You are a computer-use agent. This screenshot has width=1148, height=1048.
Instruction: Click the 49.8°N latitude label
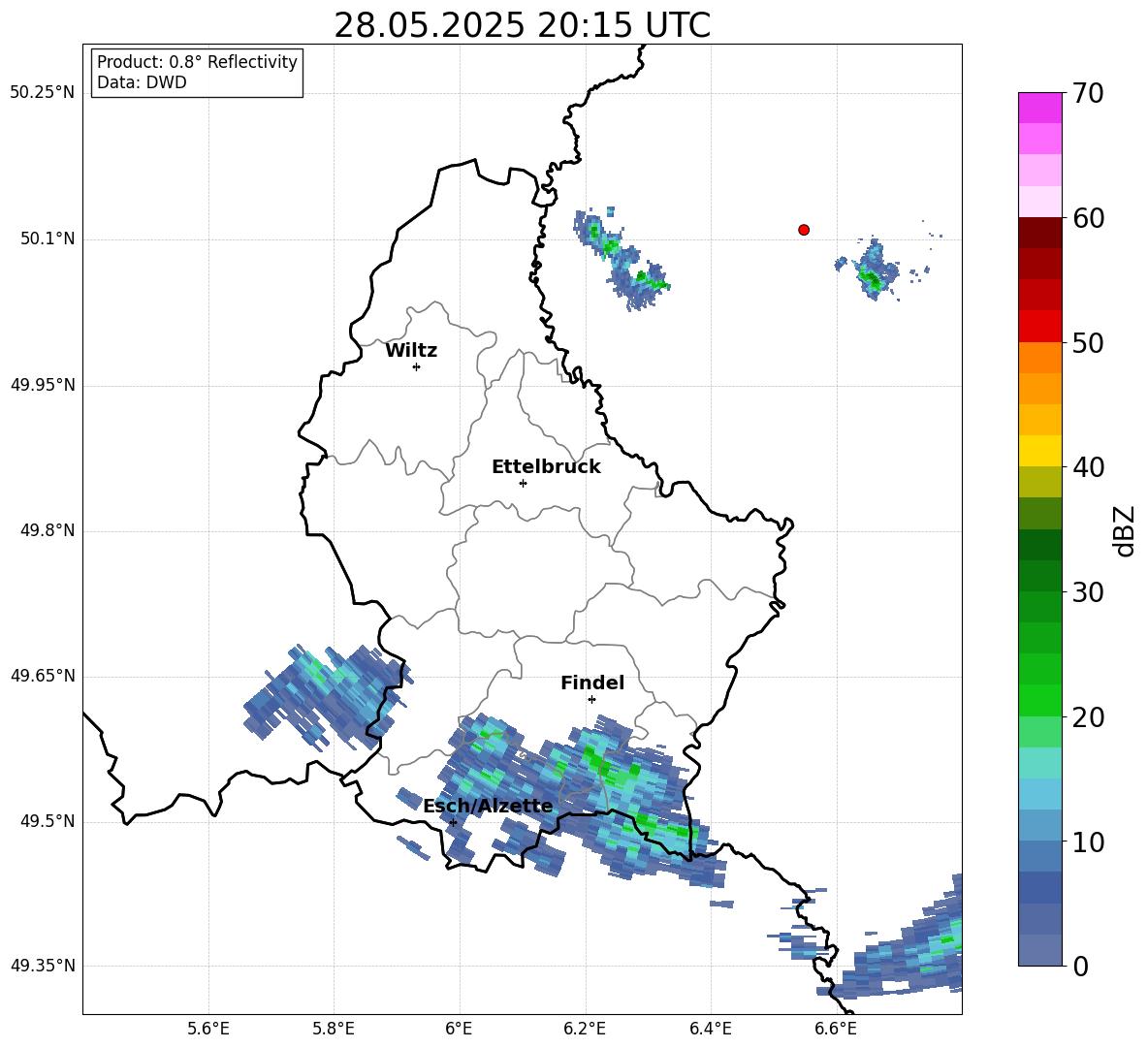(x=48, y=530)
